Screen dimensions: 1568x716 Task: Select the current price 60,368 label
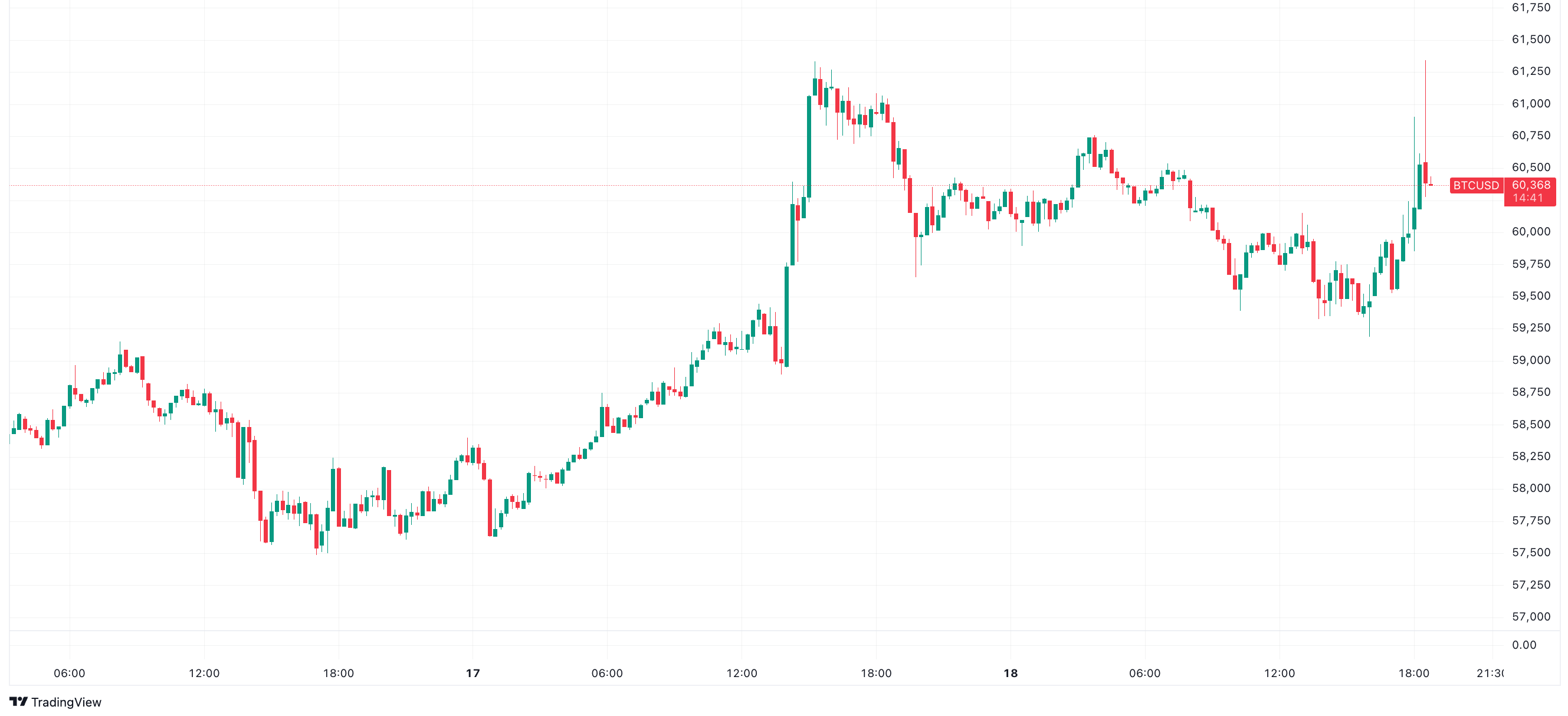pyautogui.click(x=1530, y=185)
